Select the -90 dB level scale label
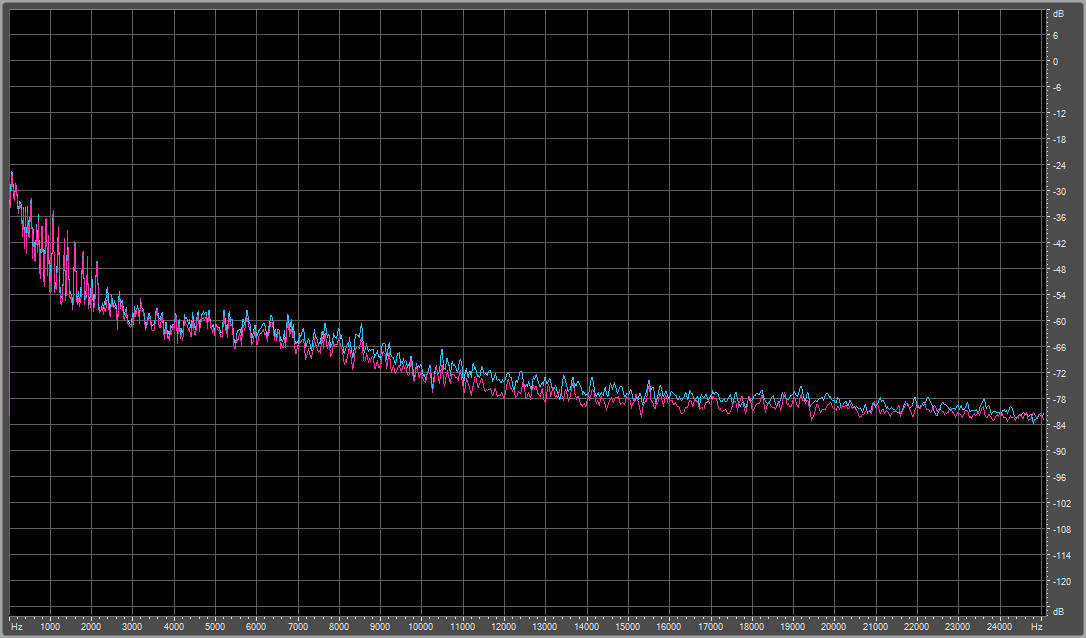The image size is (1086, 638). click(1059, 452)
